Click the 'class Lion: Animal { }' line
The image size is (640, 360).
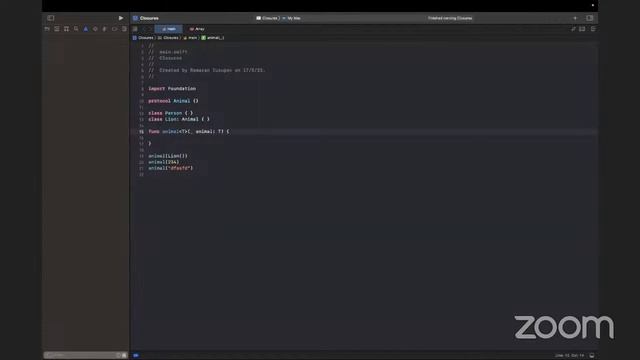[x=179, y=119]
